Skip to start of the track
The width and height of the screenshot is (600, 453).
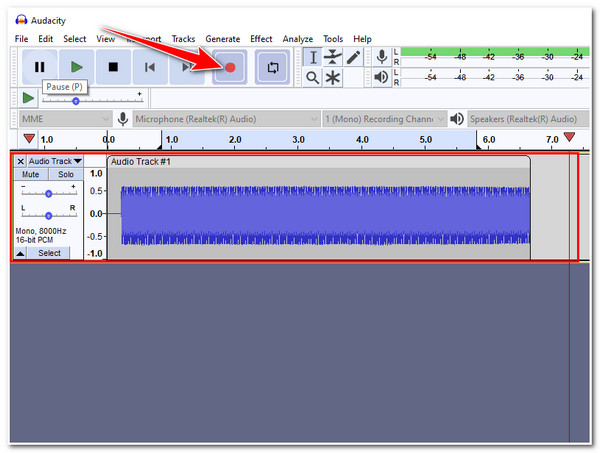click(x=150, y=67)
